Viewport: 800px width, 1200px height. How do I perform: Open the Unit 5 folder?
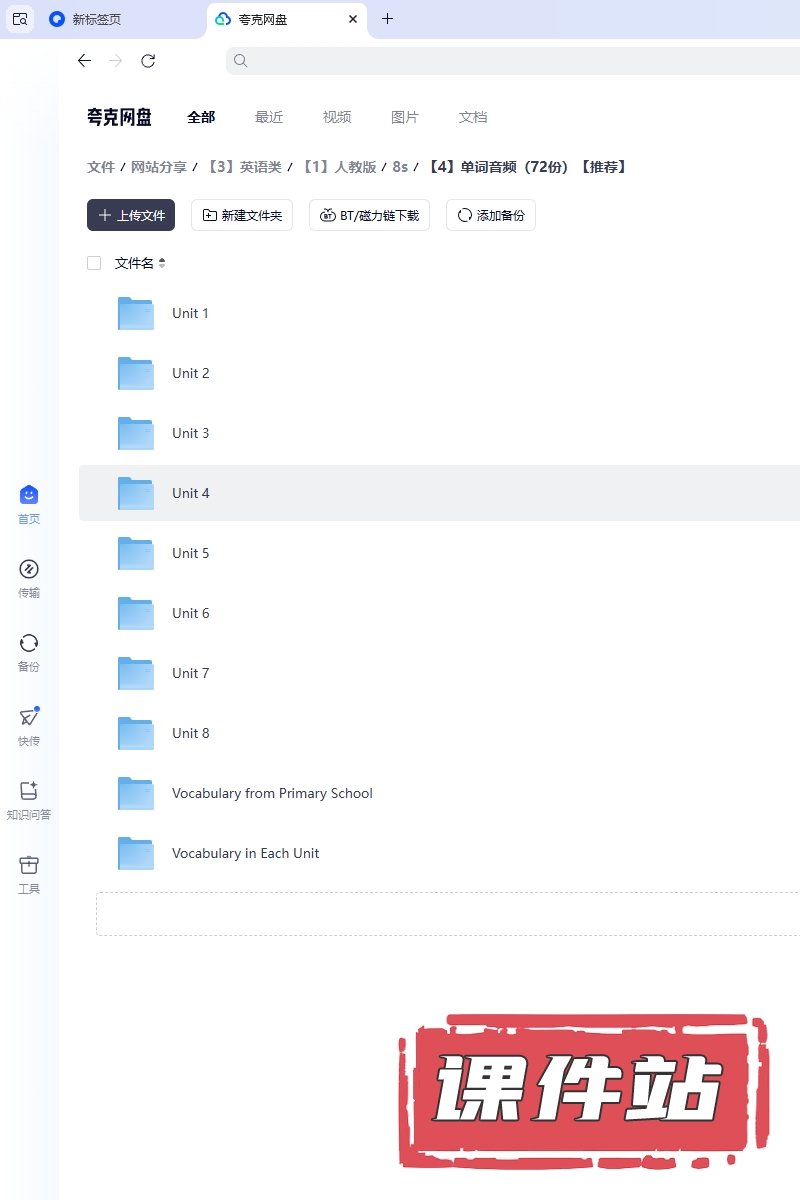coord(190,553)
